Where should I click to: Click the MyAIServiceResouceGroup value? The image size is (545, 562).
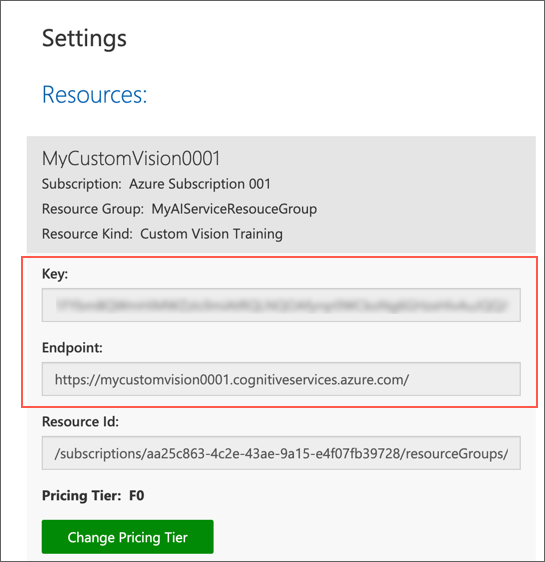(x=234, y=209)
